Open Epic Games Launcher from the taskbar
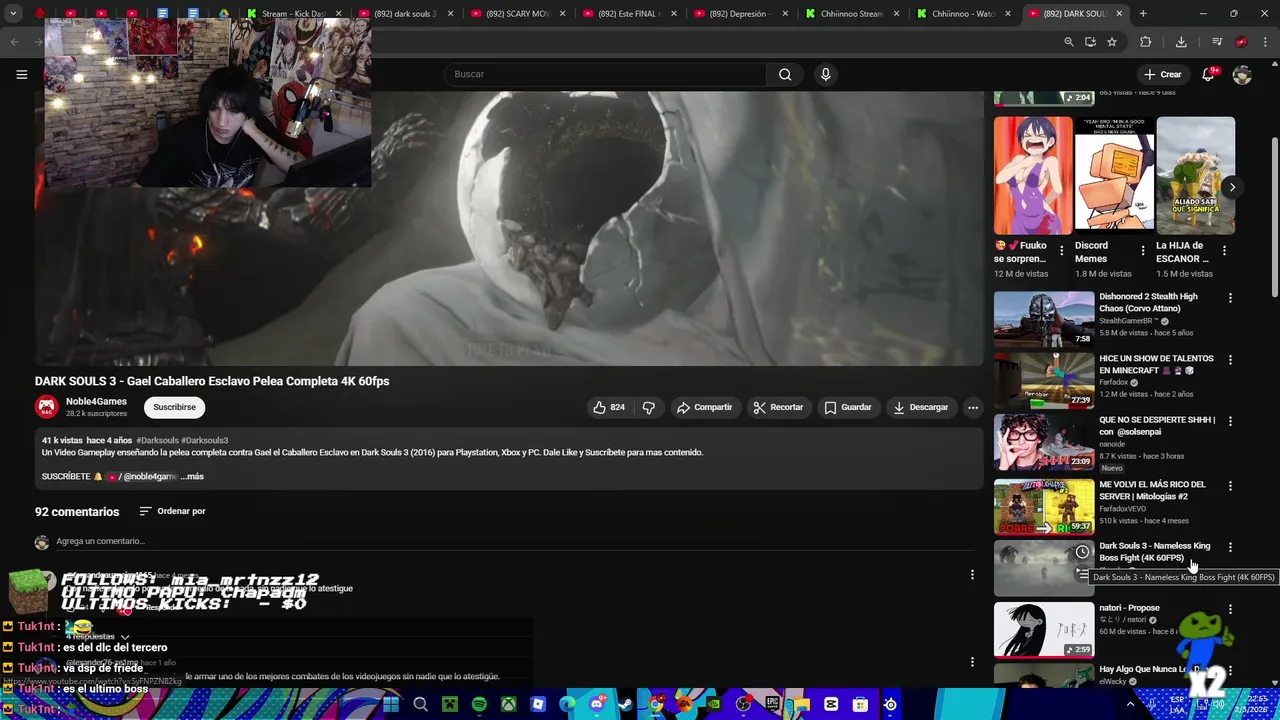This screenshot has height=720, width=1280. [772, 704]
